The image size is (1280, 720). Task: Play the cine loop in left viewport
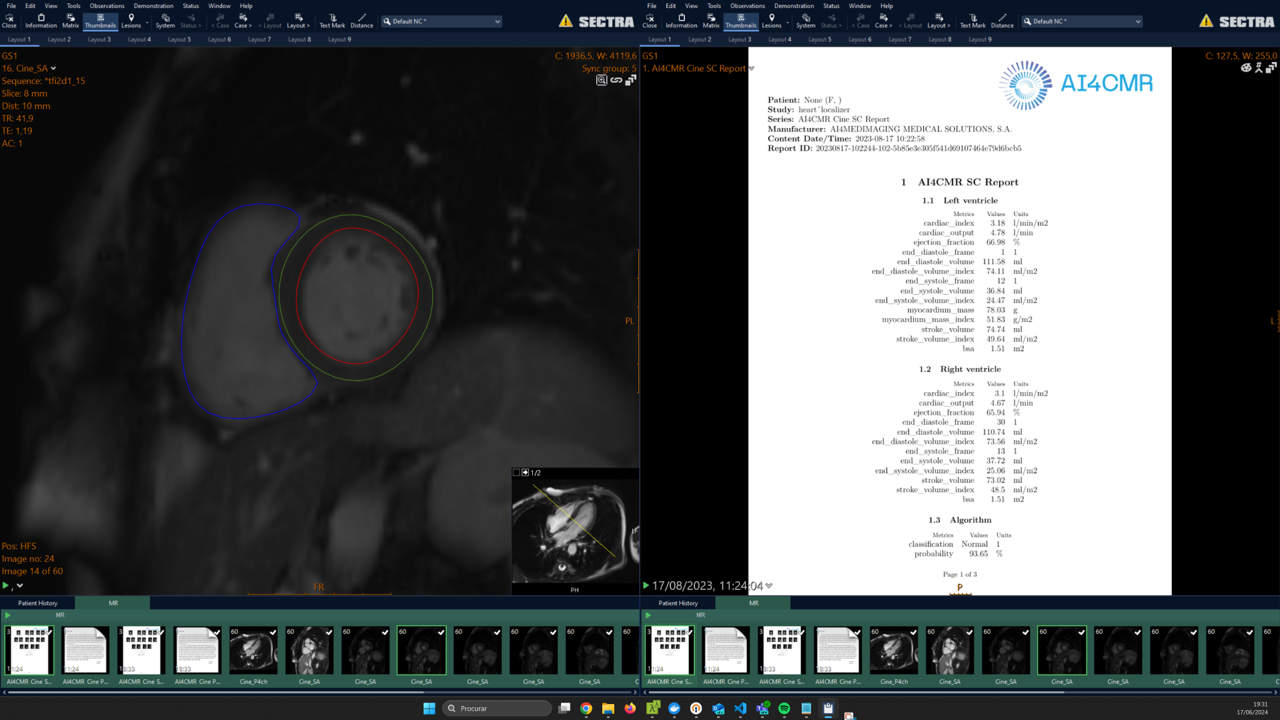(x=6, y=586)
